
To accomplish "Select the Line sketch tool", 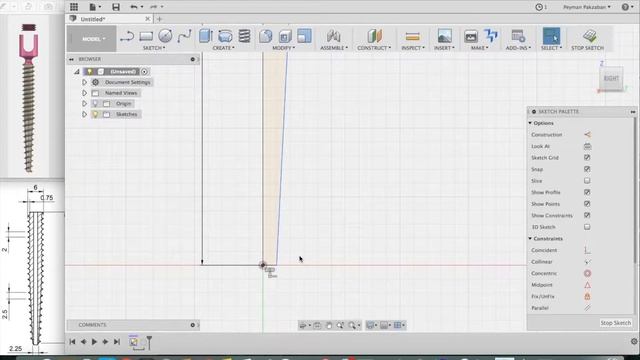I will [127, 36].
